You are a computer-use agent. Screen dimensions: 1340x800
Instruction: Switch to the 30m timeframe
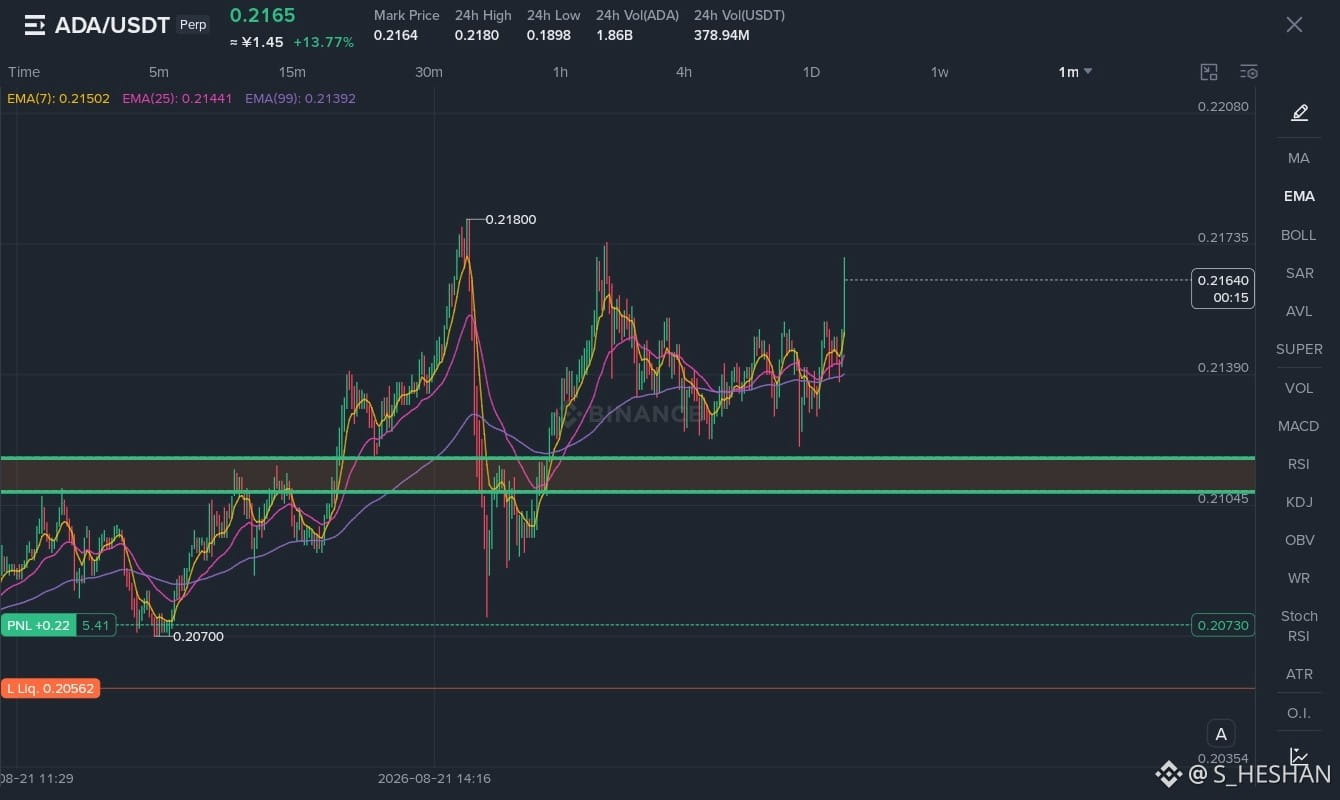click(x=429, y=72)
